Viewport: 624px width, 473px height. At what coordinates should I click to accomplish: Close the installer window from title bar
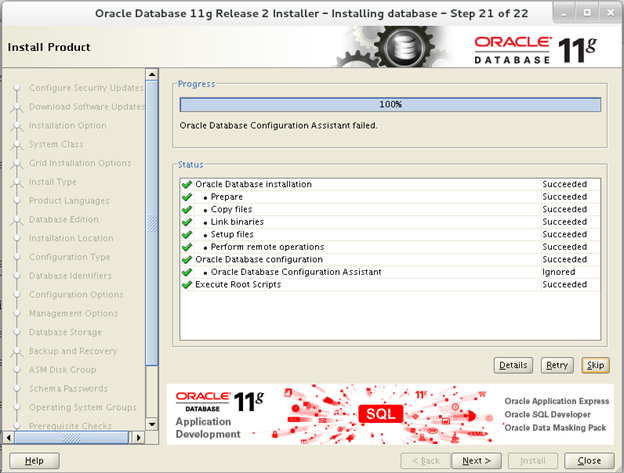(x=610, y=13)
